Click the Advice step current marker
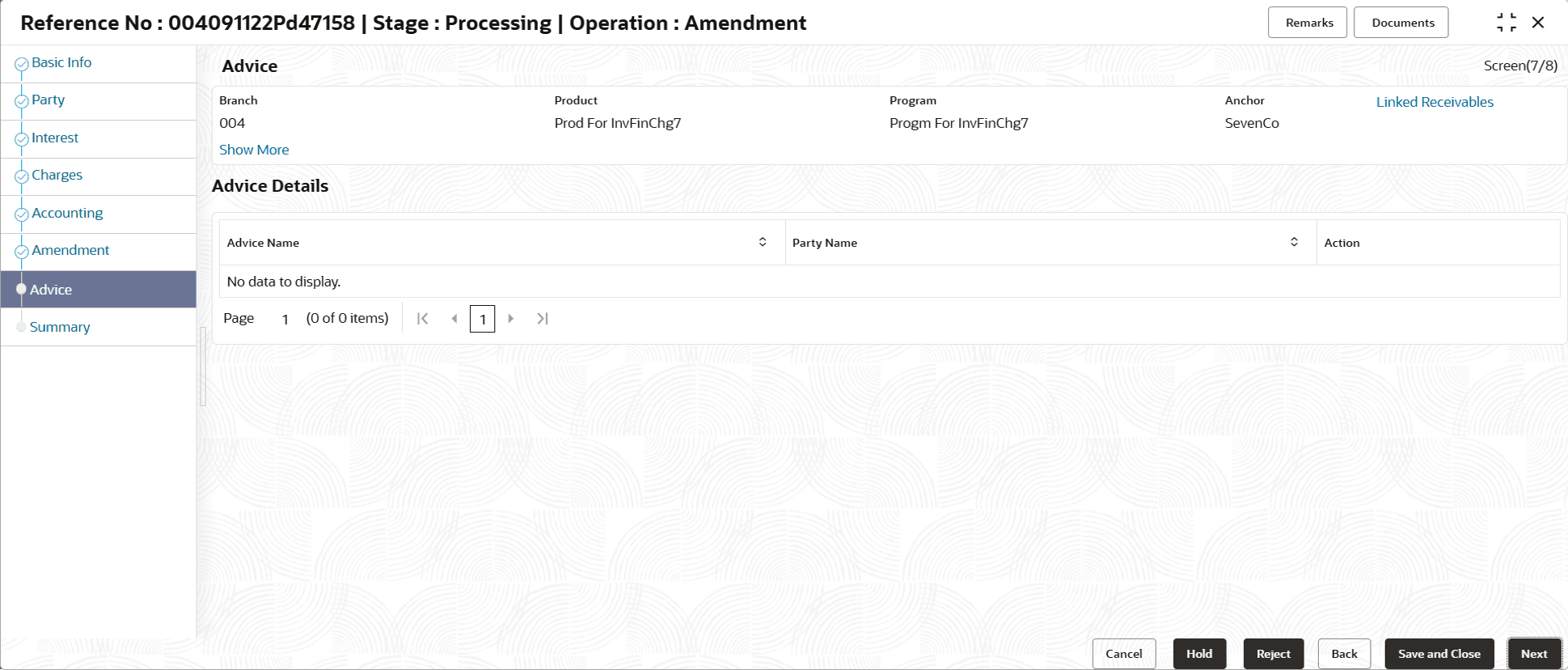The width and height of the screenshot is (1568, 670). (x=22, y=289)
